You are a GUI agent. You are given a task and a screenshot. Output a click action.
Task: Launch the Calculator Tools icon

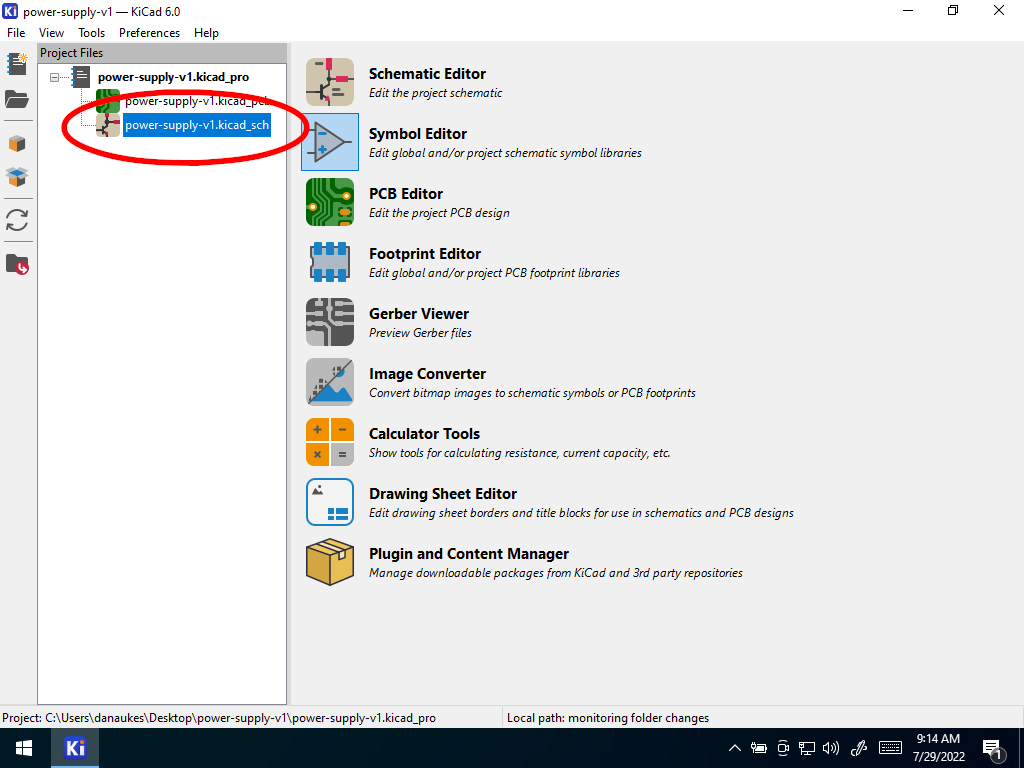[x=330, y=442]
